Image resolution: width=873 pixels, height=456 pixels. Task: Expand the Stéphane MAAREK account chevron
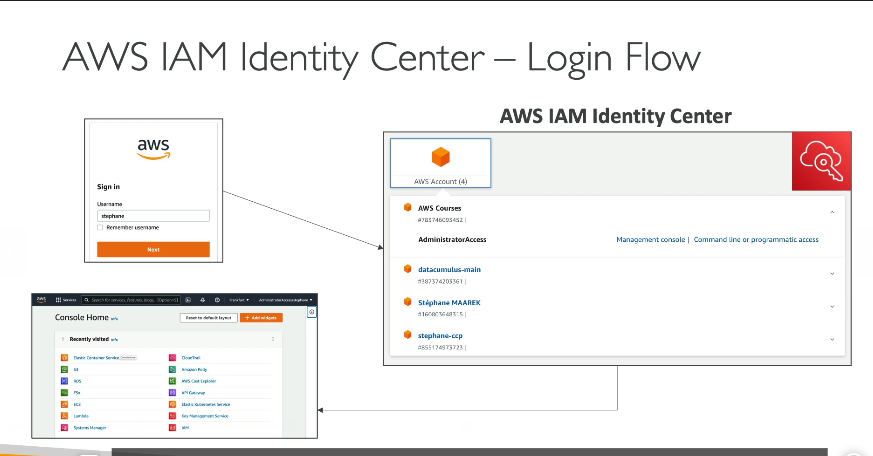point(832,306)
